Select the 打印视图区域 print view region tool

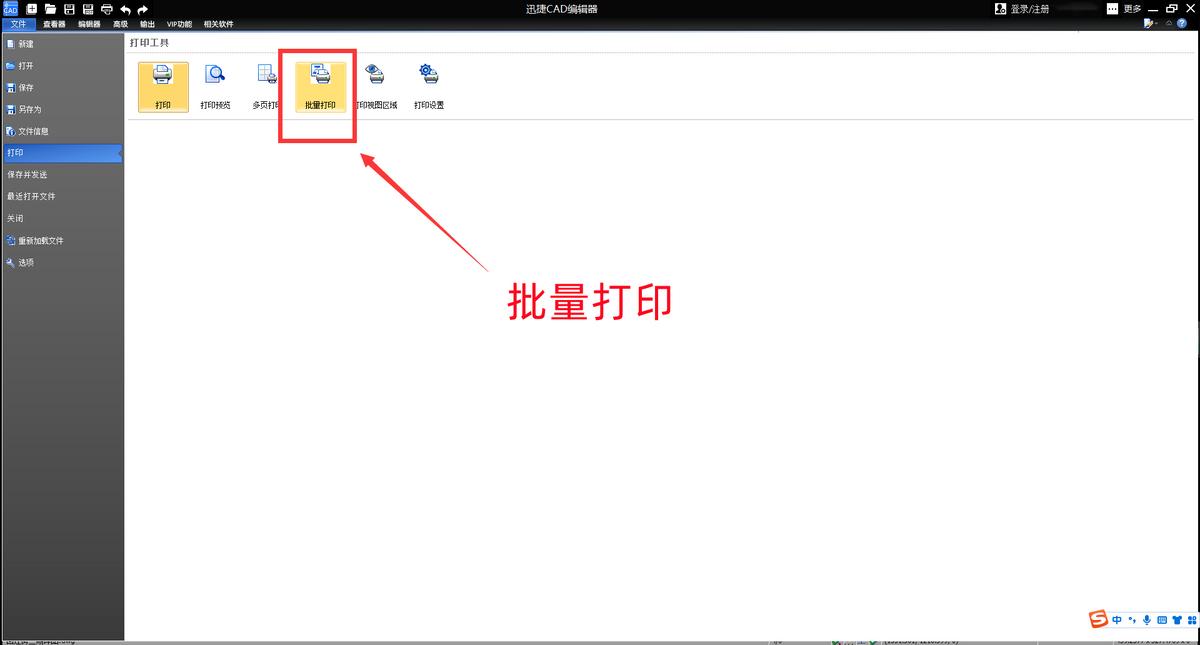click(375, 85)
